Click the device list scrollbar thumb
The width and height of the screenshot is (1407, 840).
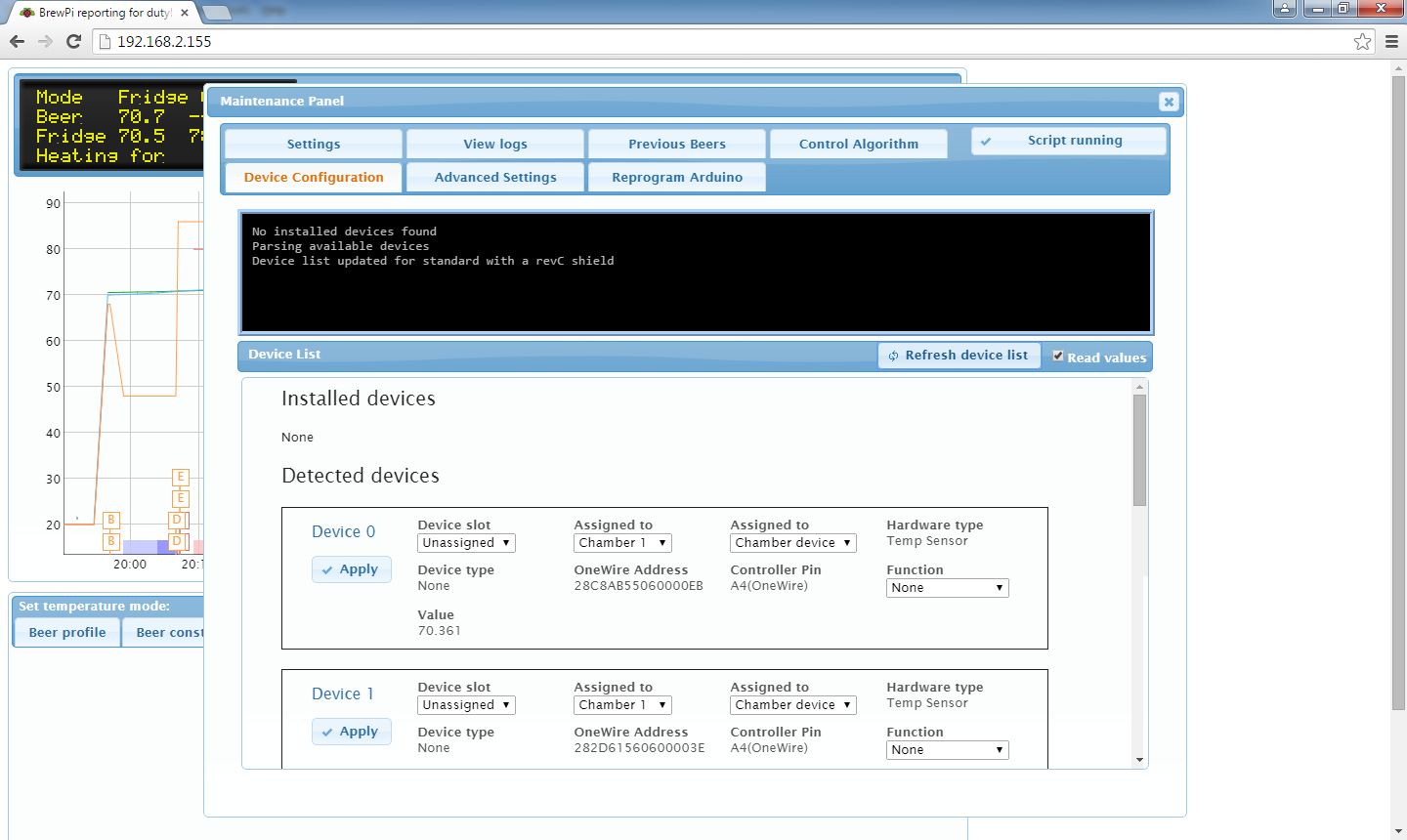point(1139,450)
